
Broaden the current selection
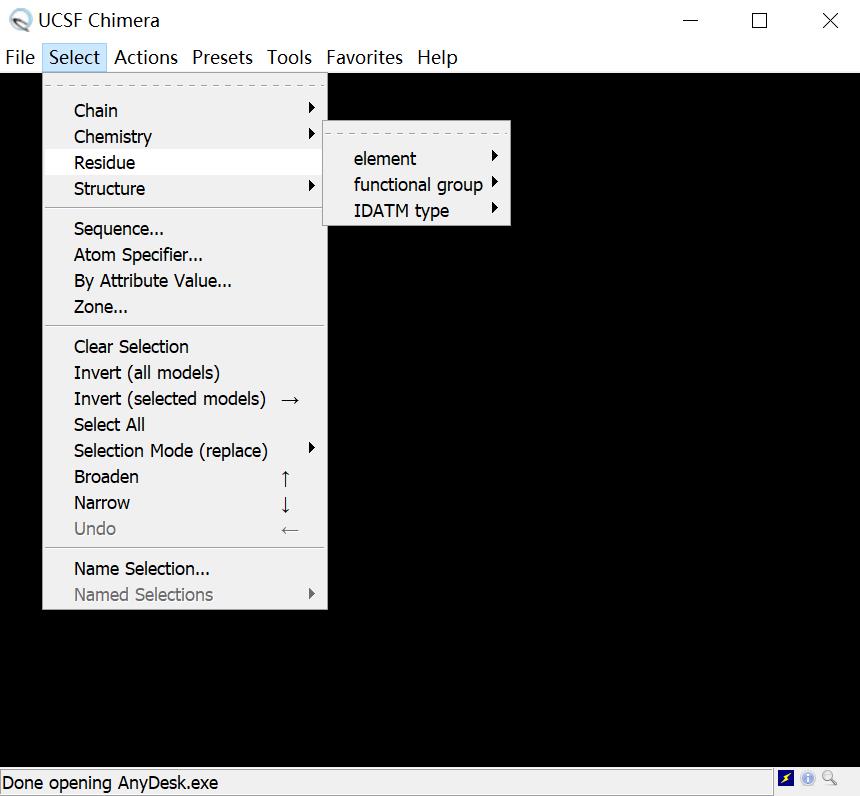click(185, 477)
